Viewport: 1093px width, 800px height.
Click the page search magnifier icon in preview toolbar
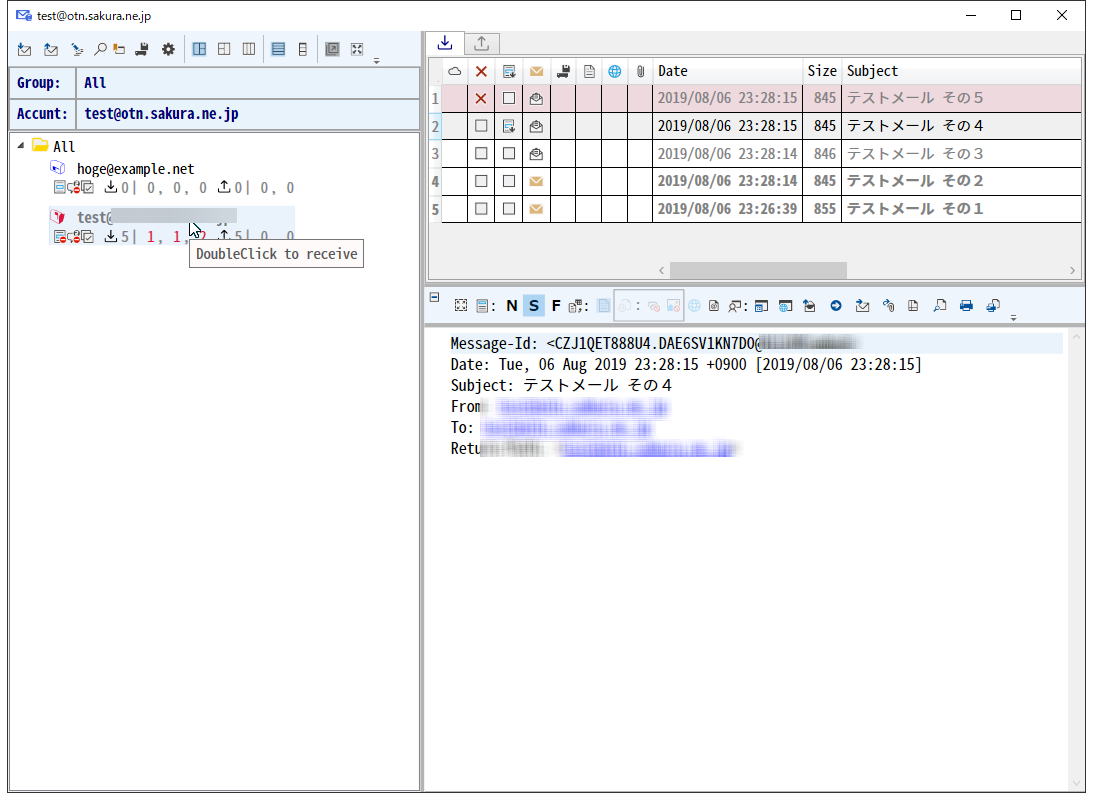tap(940, 306)
